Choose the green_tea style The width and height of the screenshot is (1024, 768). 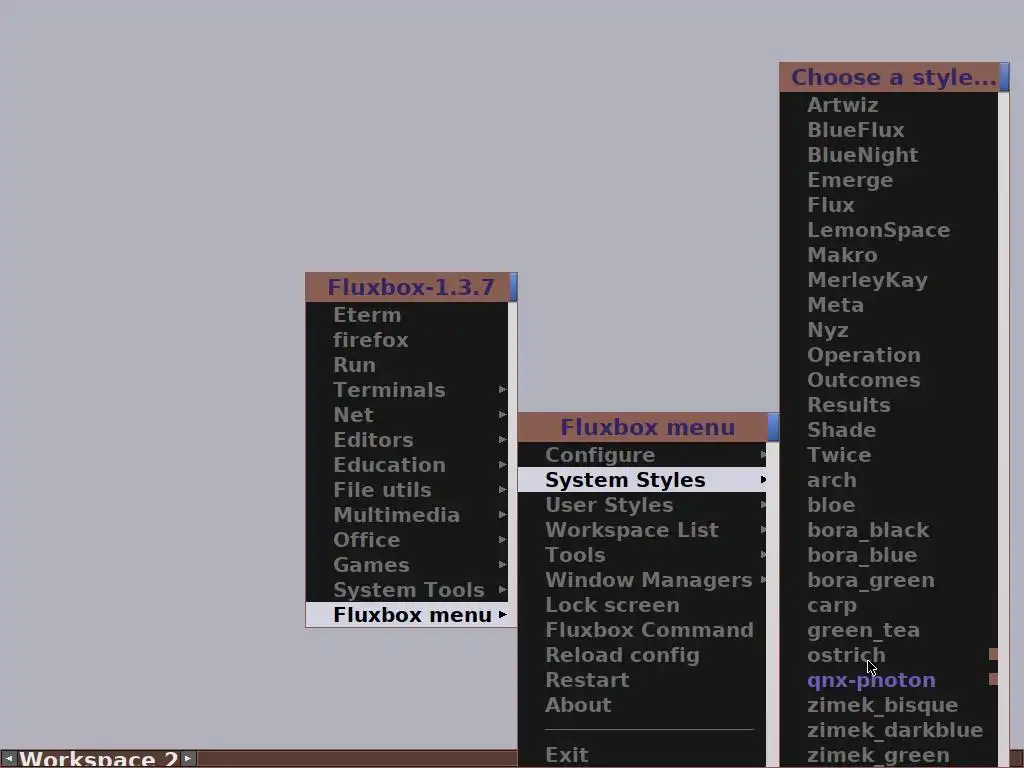[x=889, y=630]
